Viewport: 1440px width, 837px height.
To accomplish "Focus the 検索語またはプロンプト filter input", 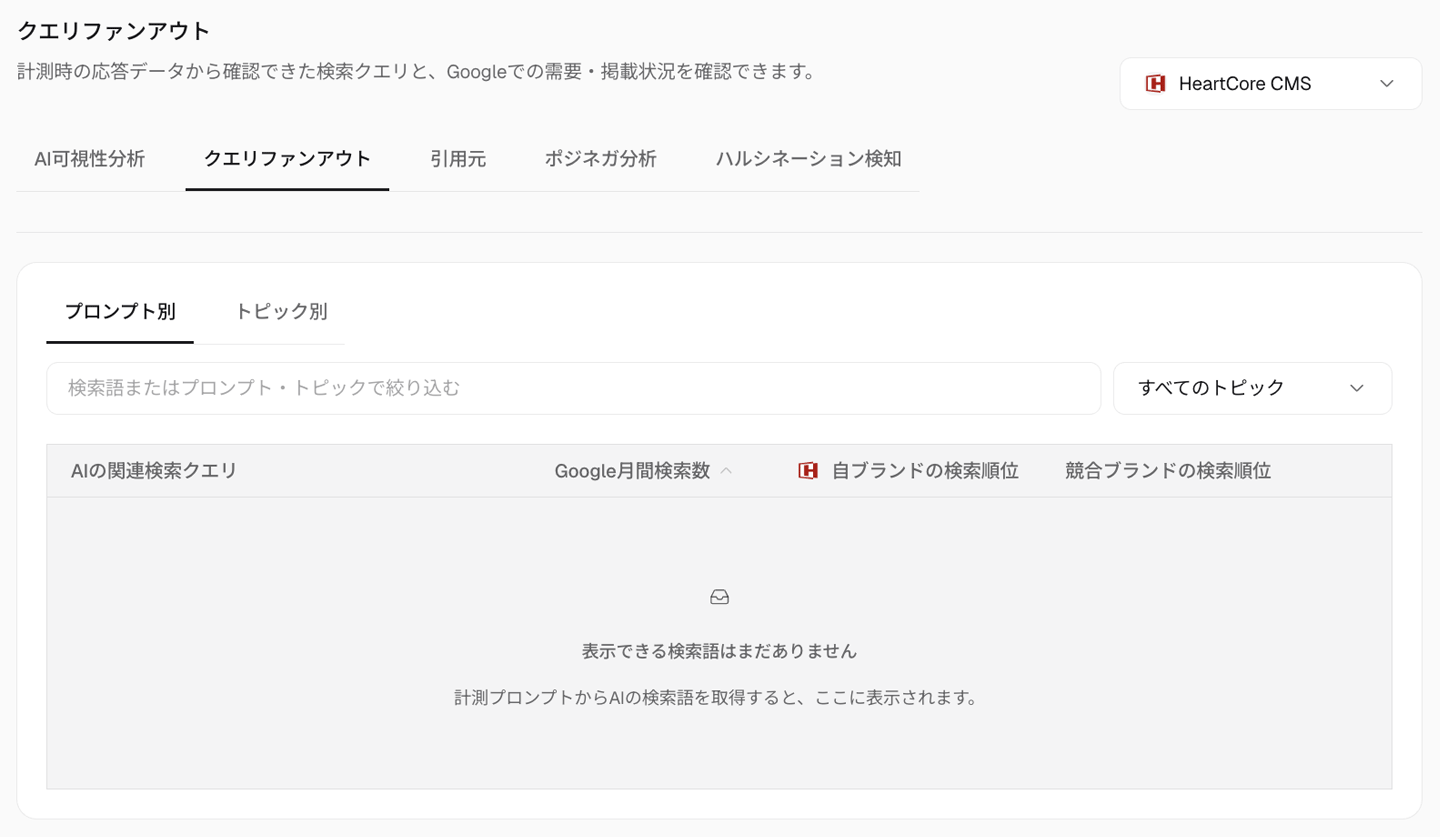I will (x=573, y=388).
